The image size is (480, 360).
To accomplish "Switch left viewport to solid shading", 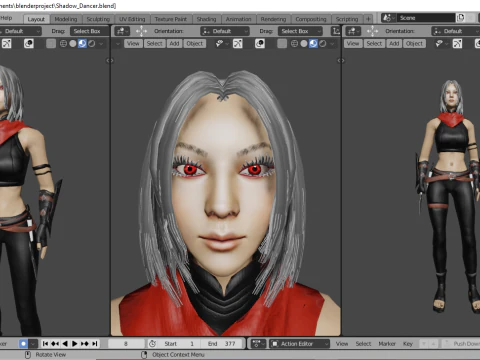I will (73, 44).
